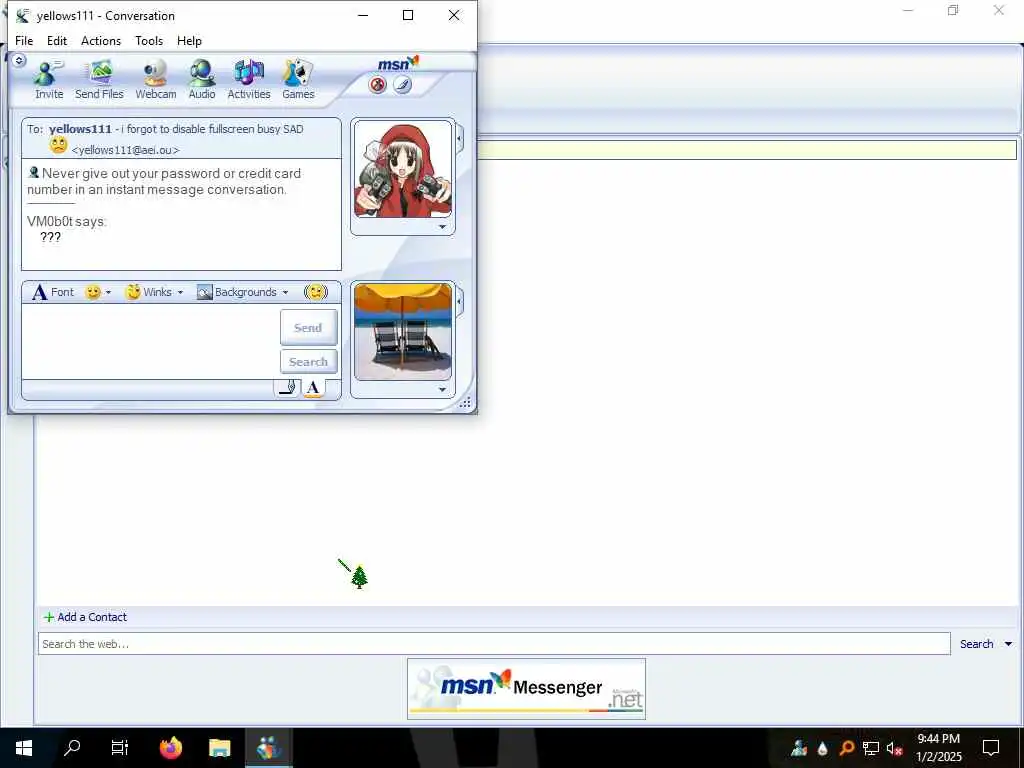
Task: Start a Webcam session
Action: (155, 79)
